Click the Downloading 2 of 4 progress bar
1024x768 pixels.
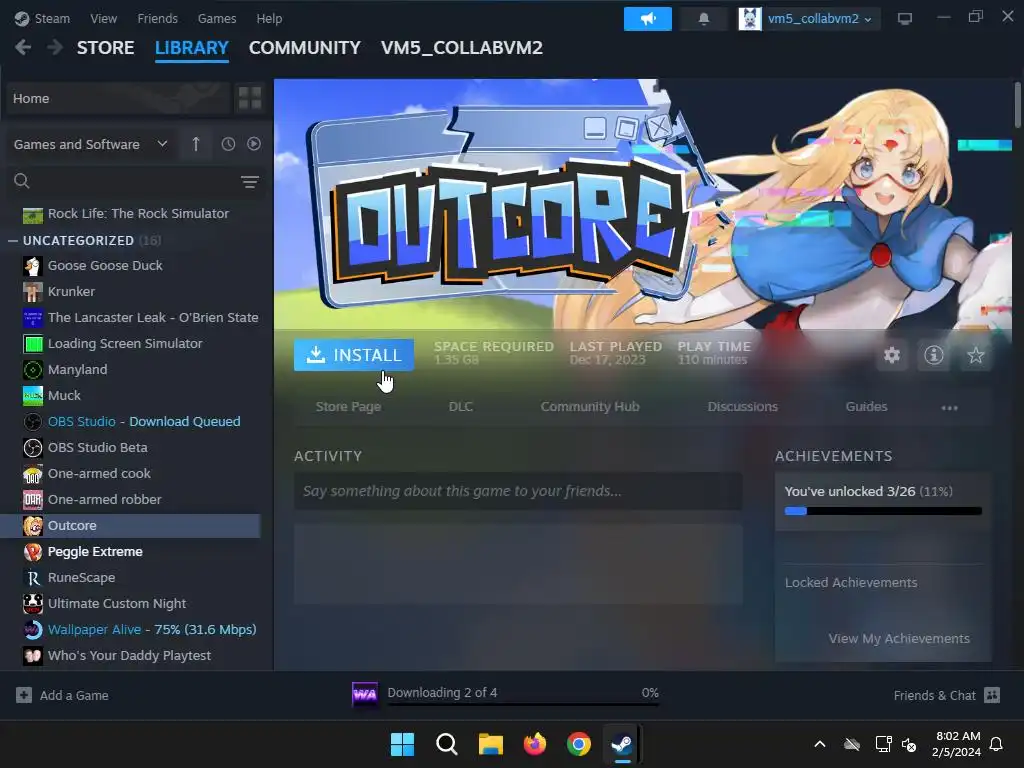(x=522, y=705)
